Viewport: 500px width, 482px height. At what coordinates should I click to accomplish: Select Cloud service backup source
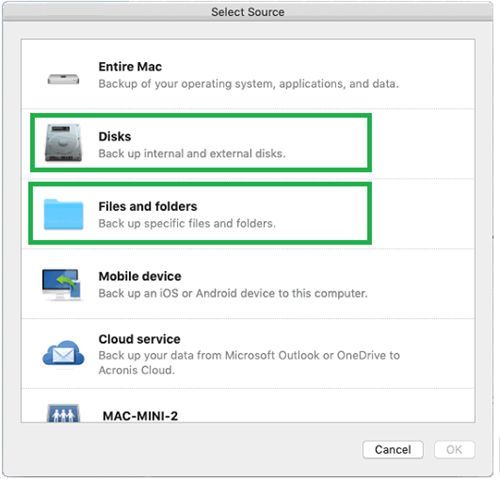[x=248, y=353]
